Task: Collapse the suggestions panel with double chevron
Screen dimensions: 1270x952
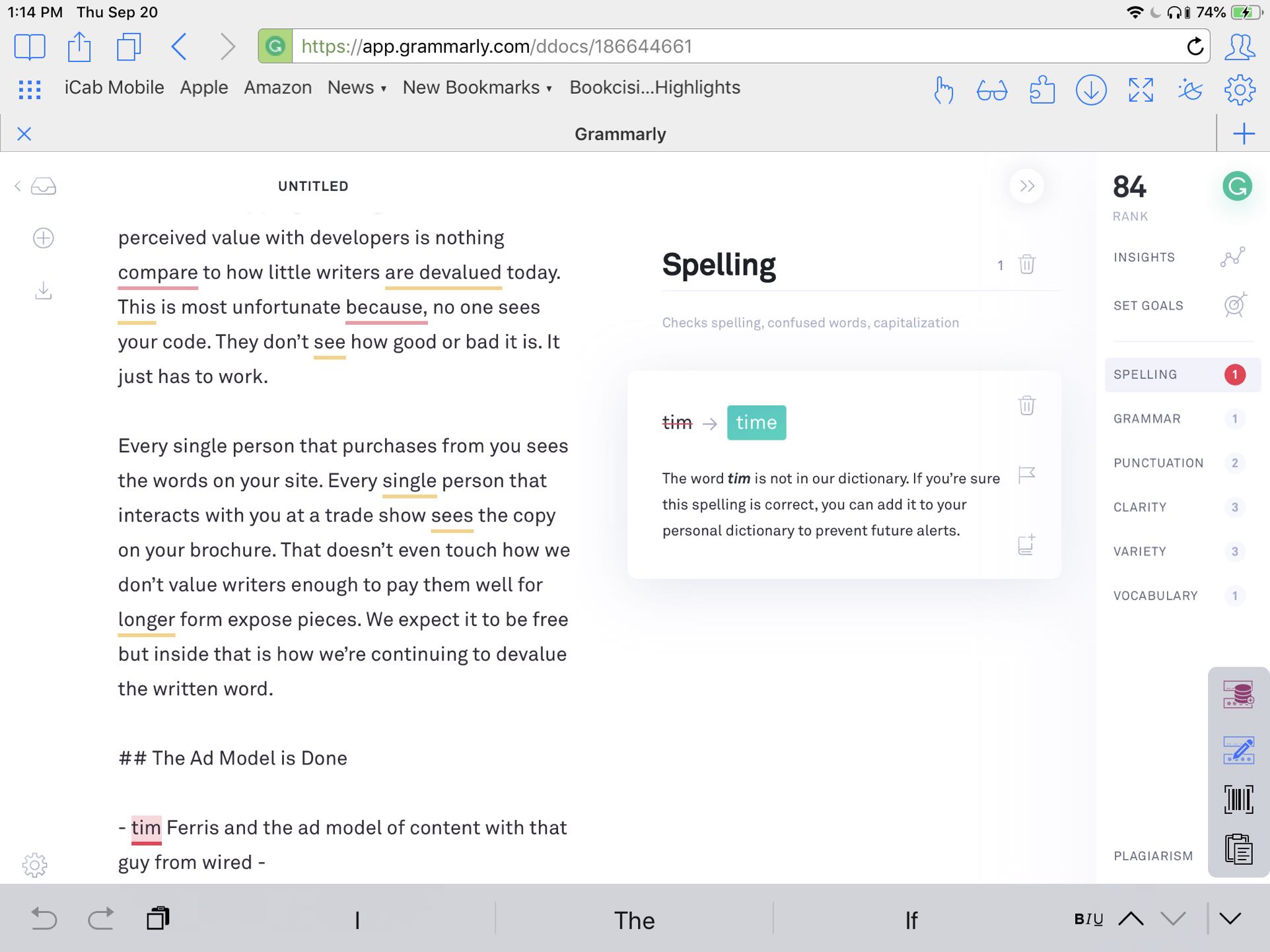Action: click(x=1026, y=186)
